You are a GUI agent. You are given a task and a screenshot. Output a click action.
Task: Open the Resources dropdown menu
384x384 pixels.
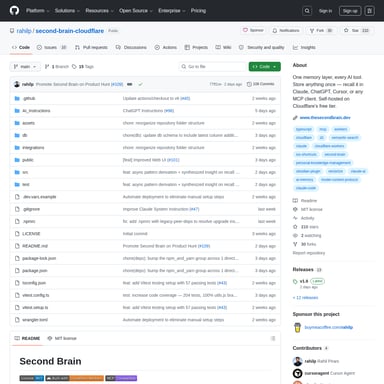[x=99, y=11]
